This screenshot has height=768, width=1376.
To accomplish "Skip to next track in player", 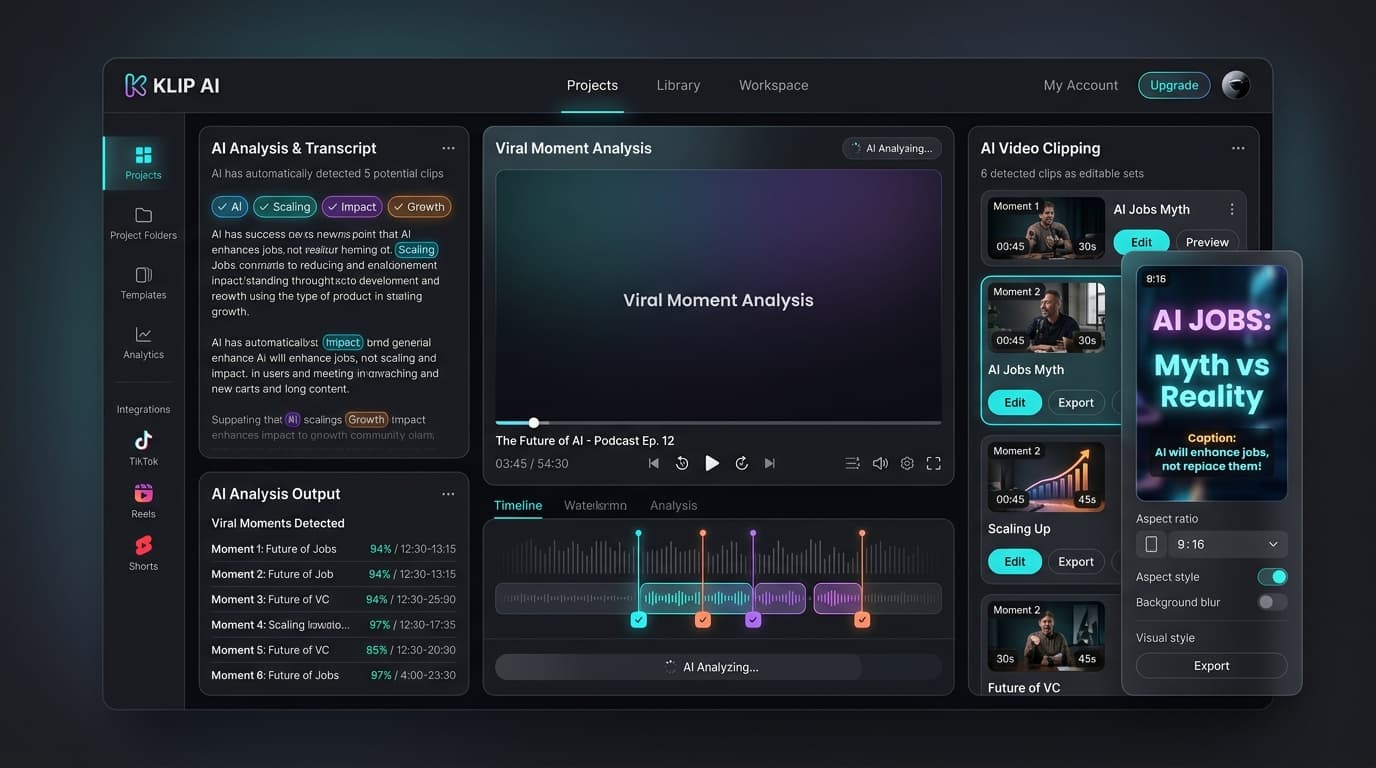I will [x=770, y=463].
